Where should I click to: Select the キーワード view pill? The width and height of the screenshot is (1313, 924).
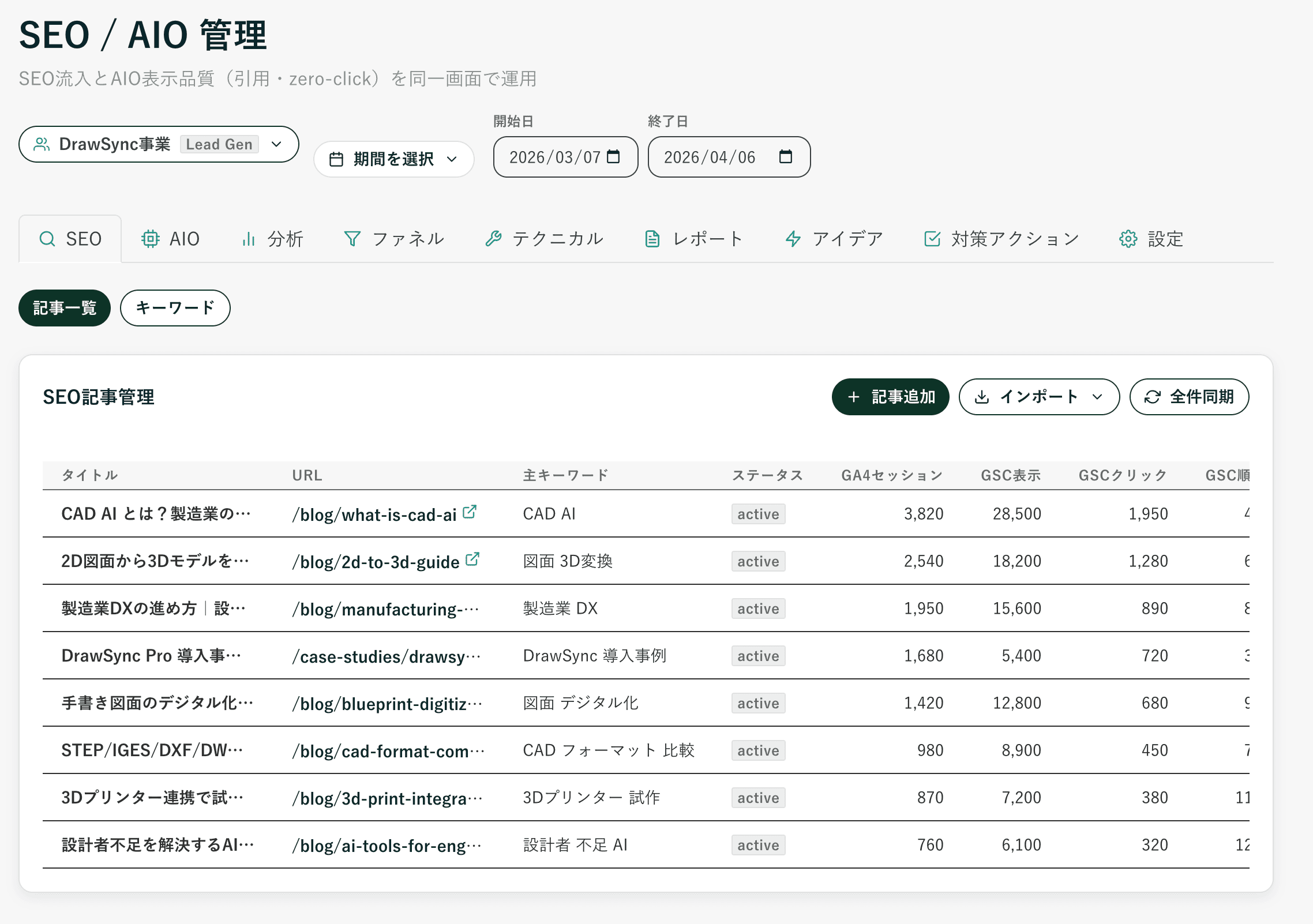click(175, 308)
